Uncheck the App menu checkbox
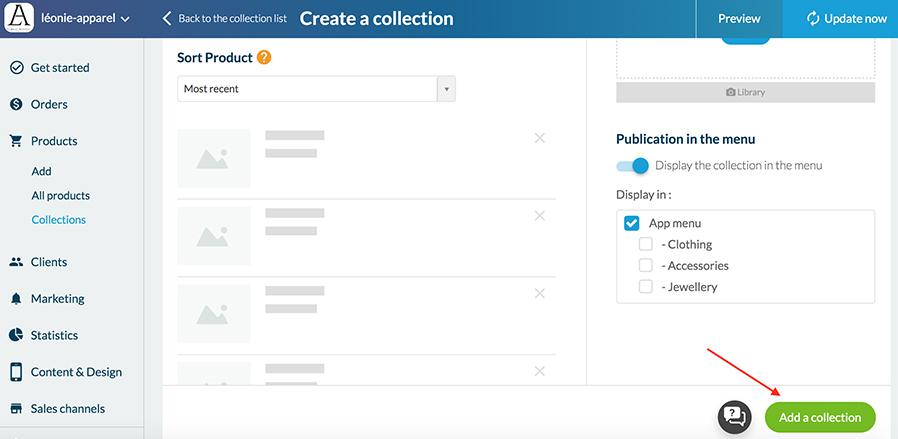Screen dimensions: 898x439 tap(631, 224)
